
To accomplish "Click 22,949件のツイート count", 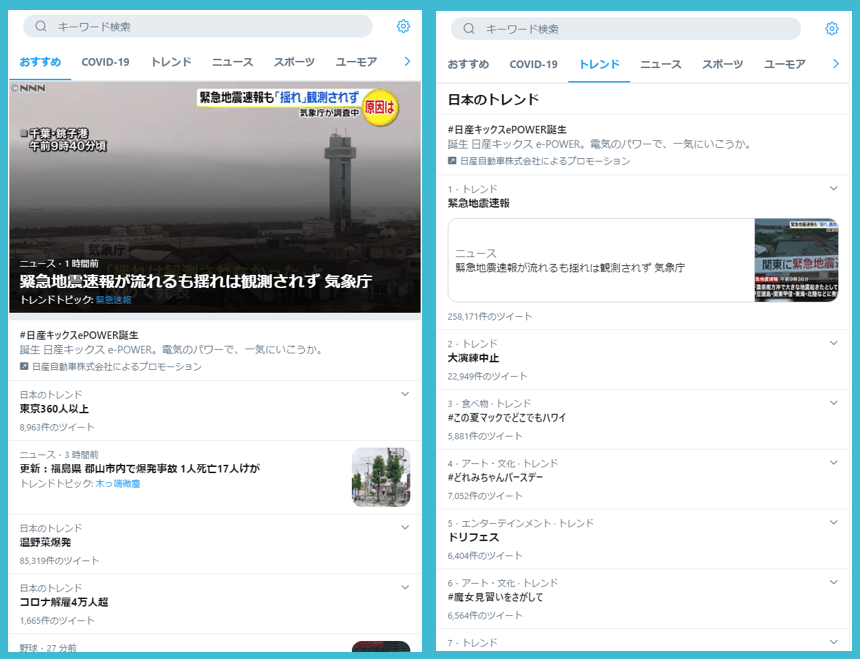I will (x=488, y=376).
